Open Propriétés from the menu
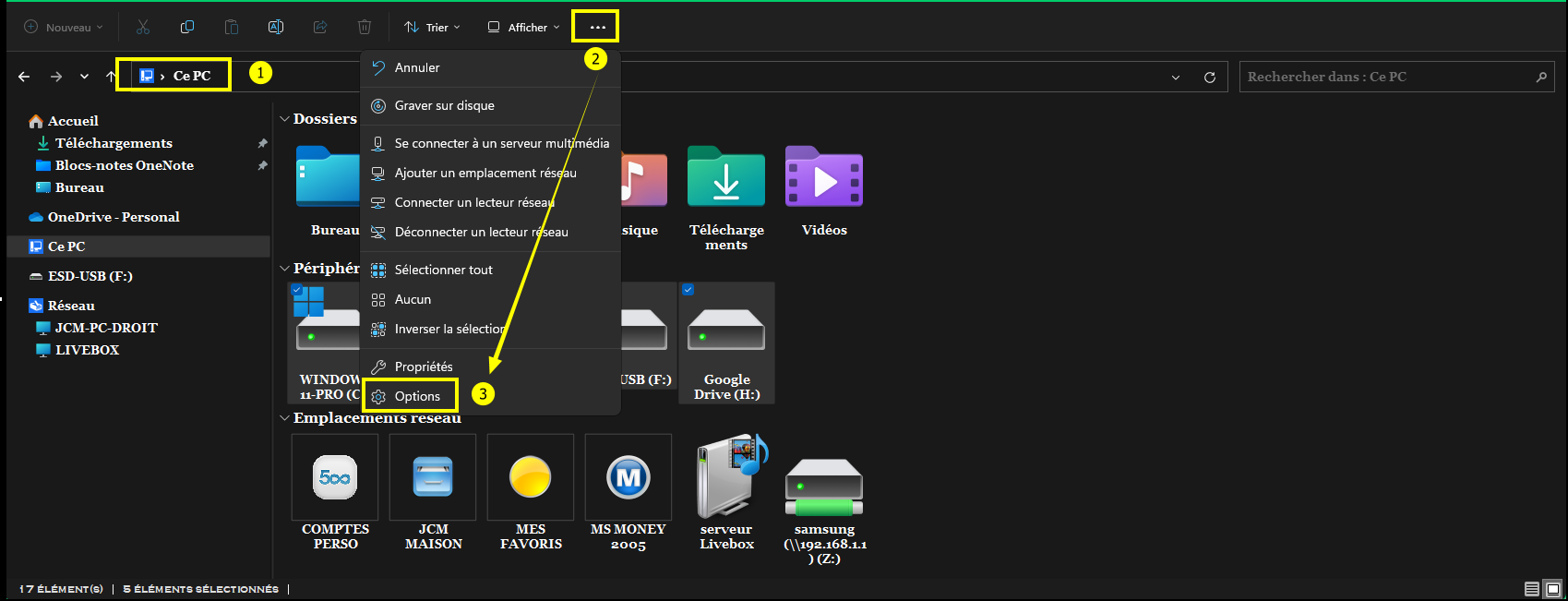The height and width of the screenshot is (601, 1568). coord(490,367)
